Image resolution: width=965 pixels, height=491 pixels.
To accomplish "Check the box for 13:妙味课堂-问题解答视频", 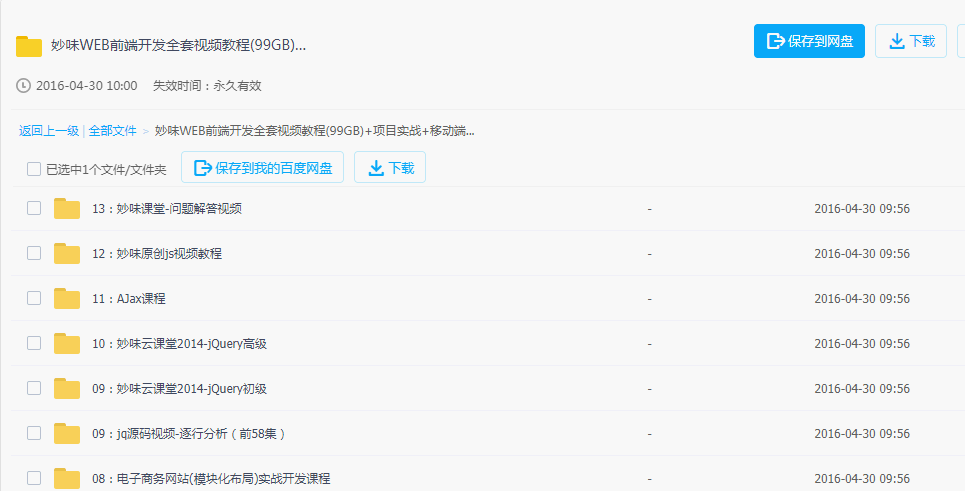I will 34,208.
